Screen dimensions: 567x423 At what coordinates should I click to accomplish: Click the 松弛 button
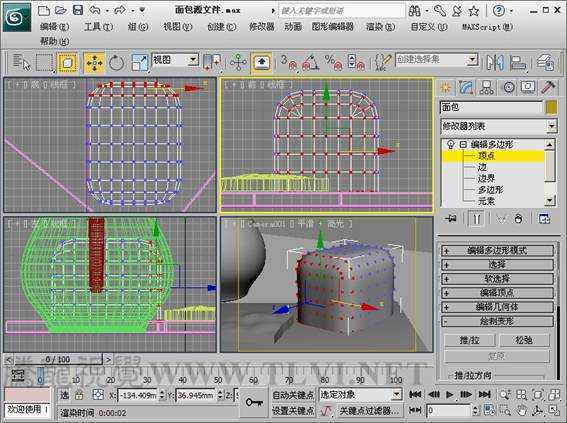click(524, 340)
